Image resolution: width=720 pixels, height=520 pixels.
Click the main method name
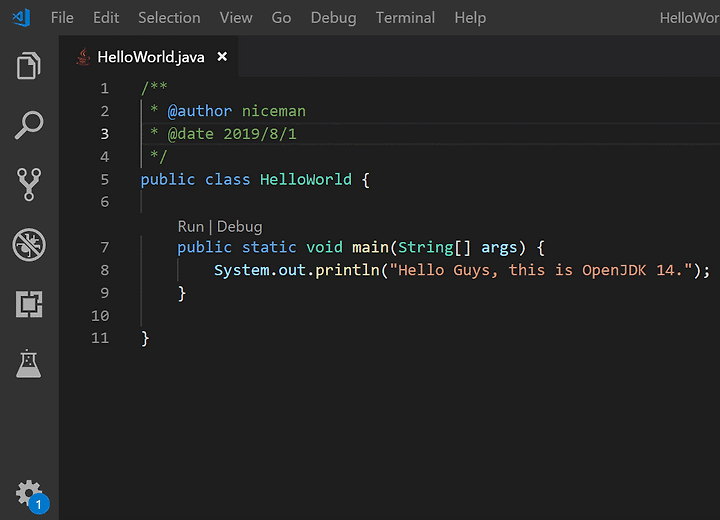coord(370,248)
